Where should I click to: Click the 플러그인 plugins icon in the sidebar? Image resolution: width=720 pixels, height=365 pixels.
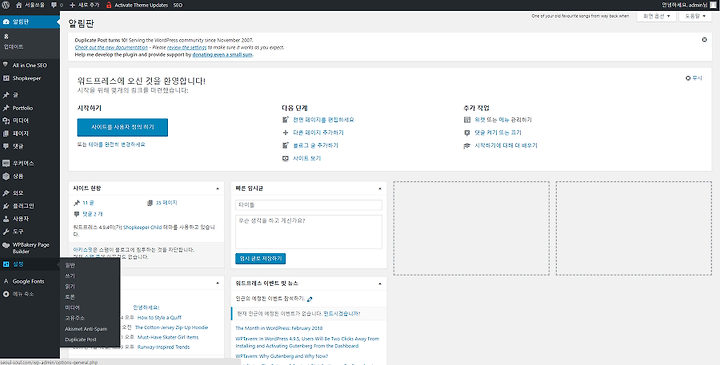tap(6, 206)
